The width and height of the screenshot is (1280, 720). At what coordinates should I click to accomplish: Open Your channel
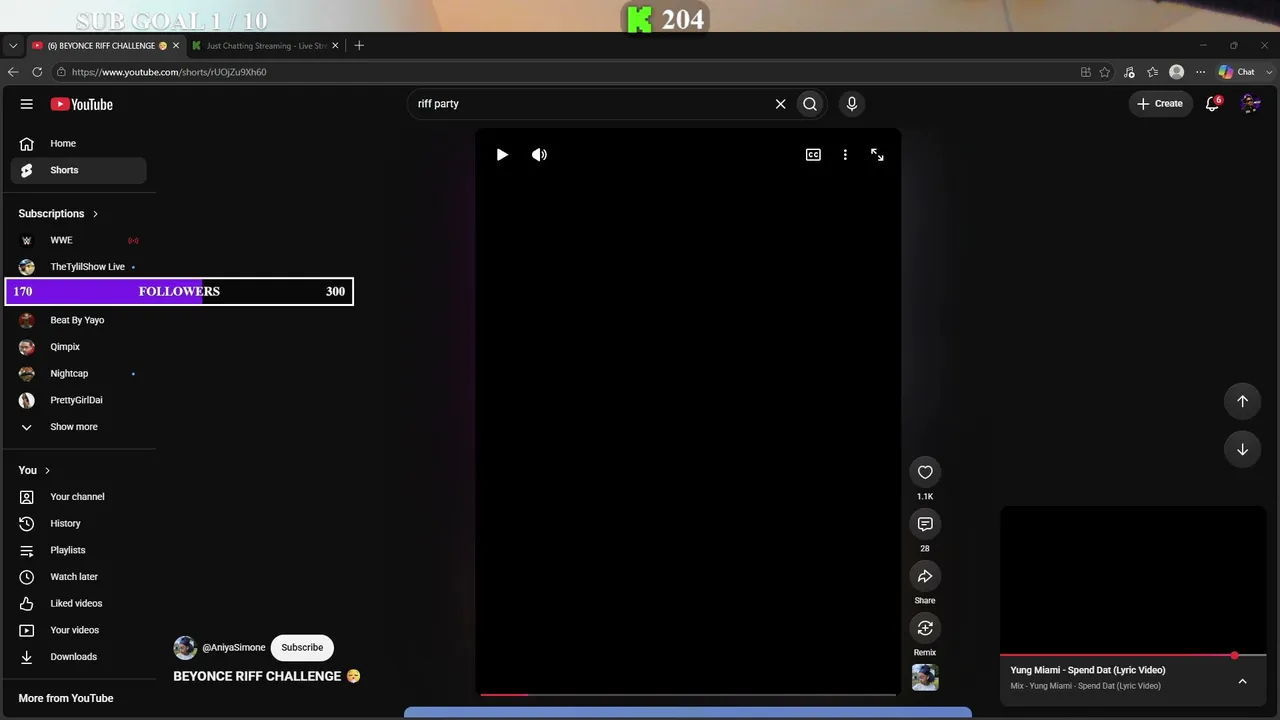(79, 497)
